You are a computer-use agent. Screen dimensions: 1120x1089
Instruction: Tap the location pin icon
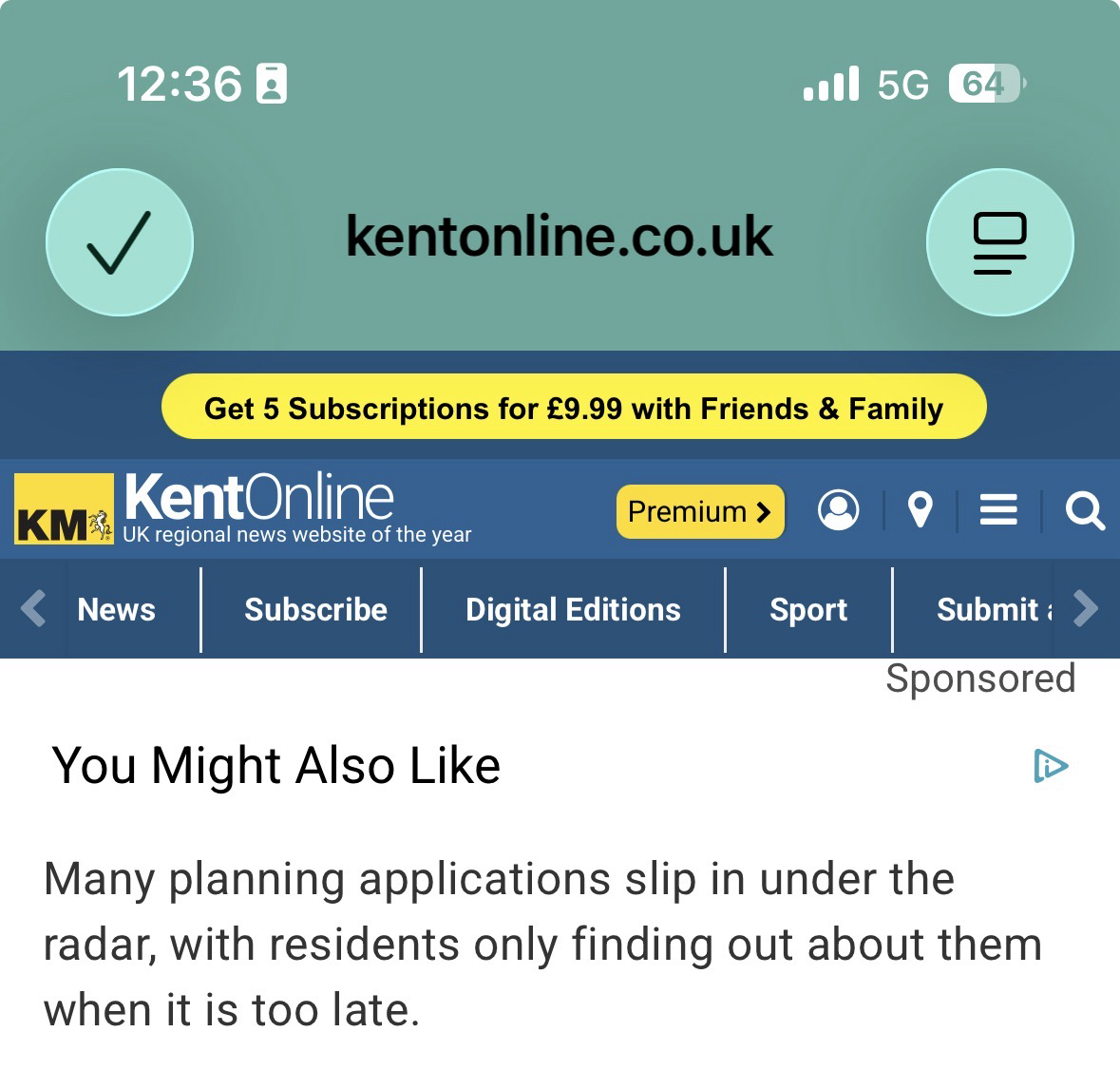click(x=919, y=510)
